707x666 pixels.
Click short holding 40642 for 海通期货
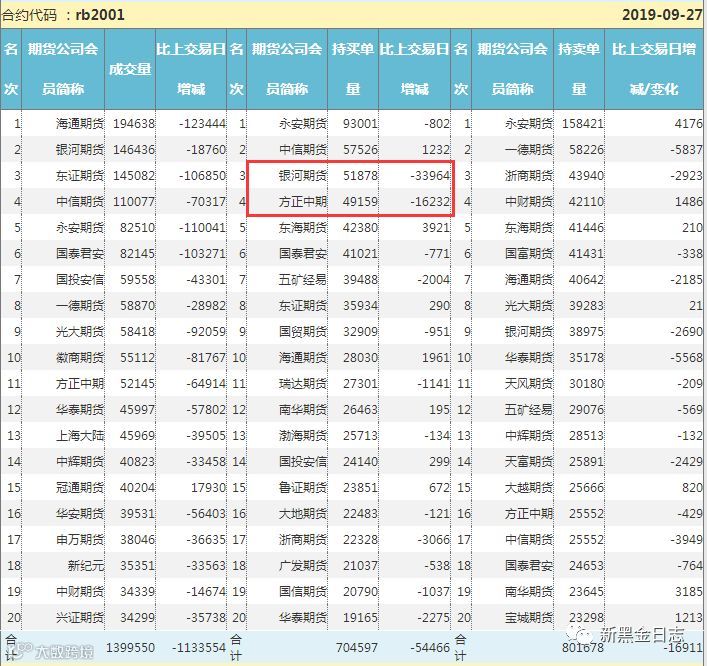(x=586, y=280)
